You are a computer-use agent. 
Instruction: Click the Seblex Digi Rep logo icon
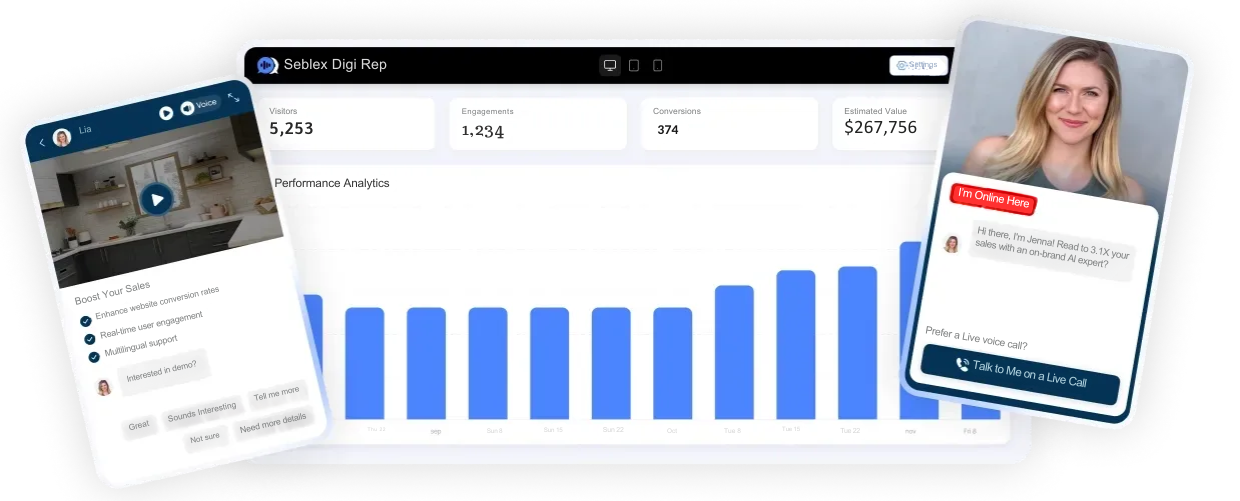(x=267, y=65)
